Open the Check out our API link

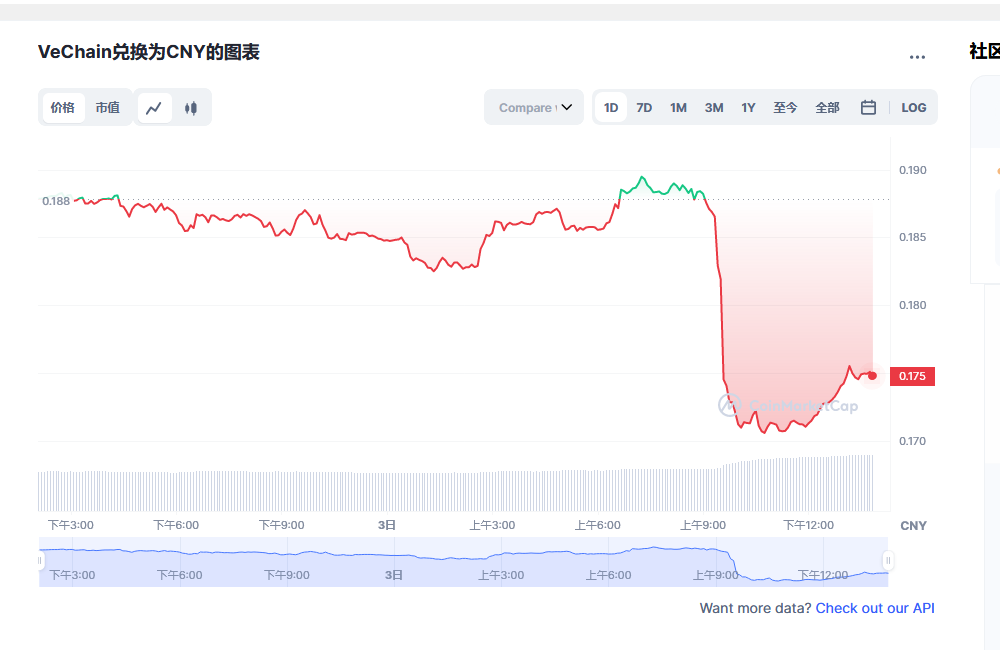pos(875,608)
